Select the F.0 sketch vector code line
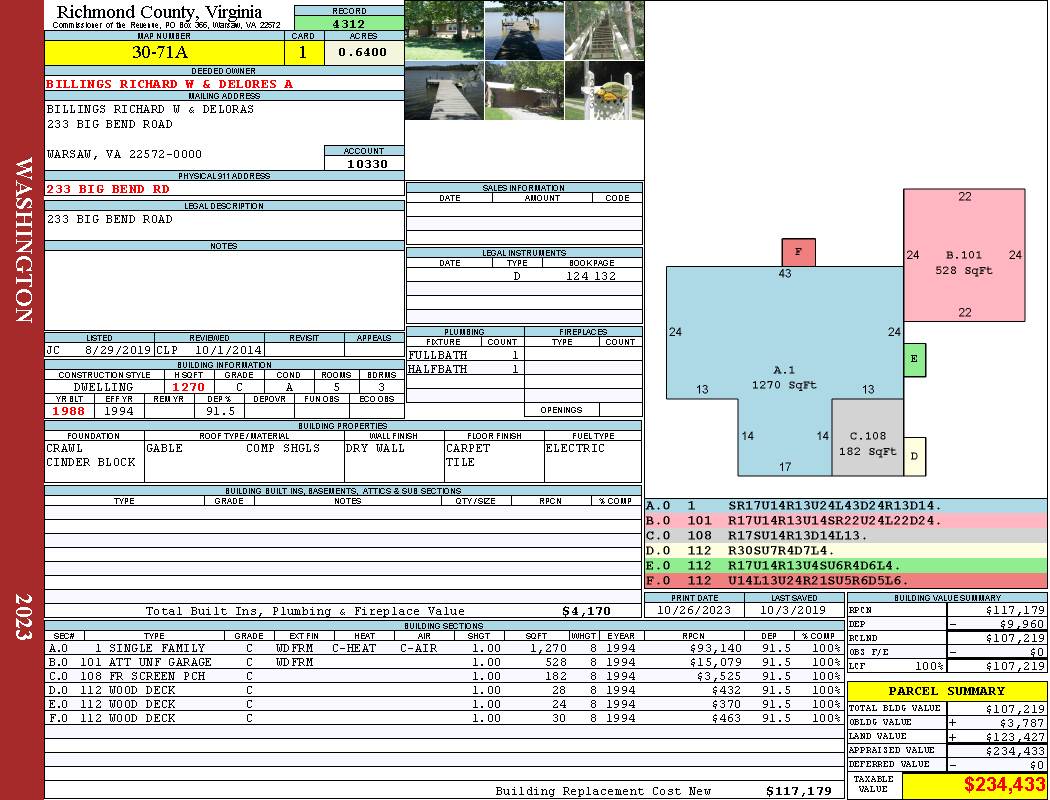 [x=846, y=580]
